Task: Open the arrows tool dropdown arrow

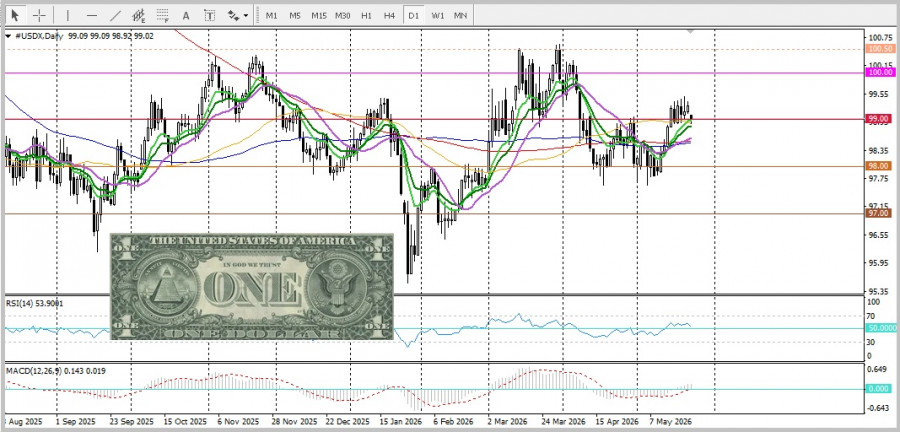Action: pos(246,15)
